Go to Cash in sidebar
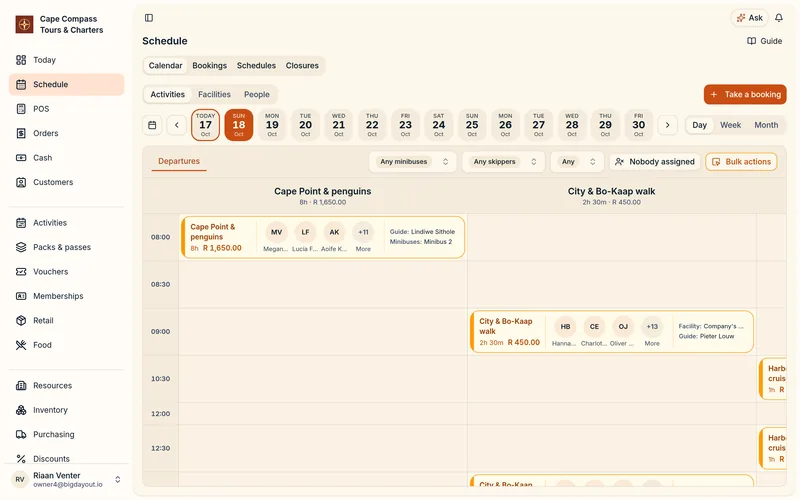 click(66, 158)
